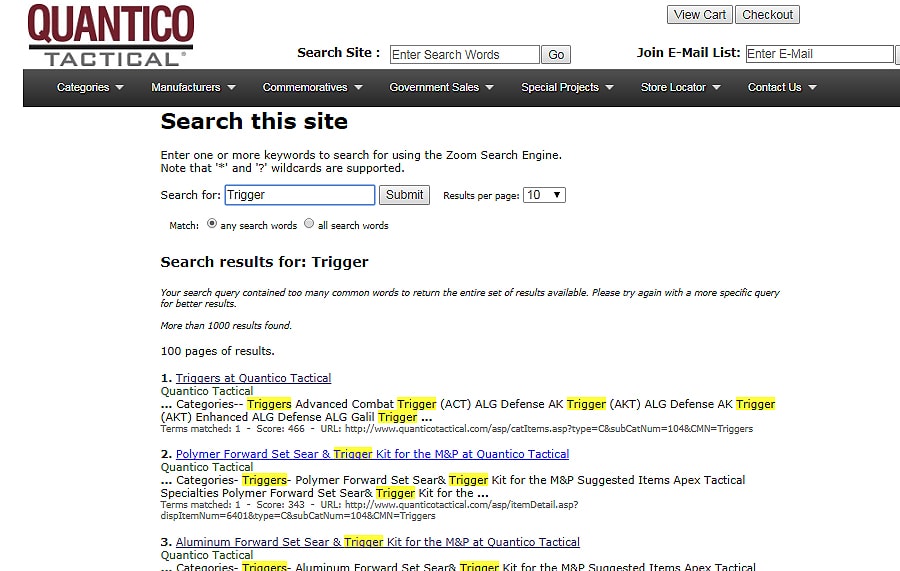Open Triggers at Quantico Tactical result
Screen dimensions: 900x571
[253, 378]
